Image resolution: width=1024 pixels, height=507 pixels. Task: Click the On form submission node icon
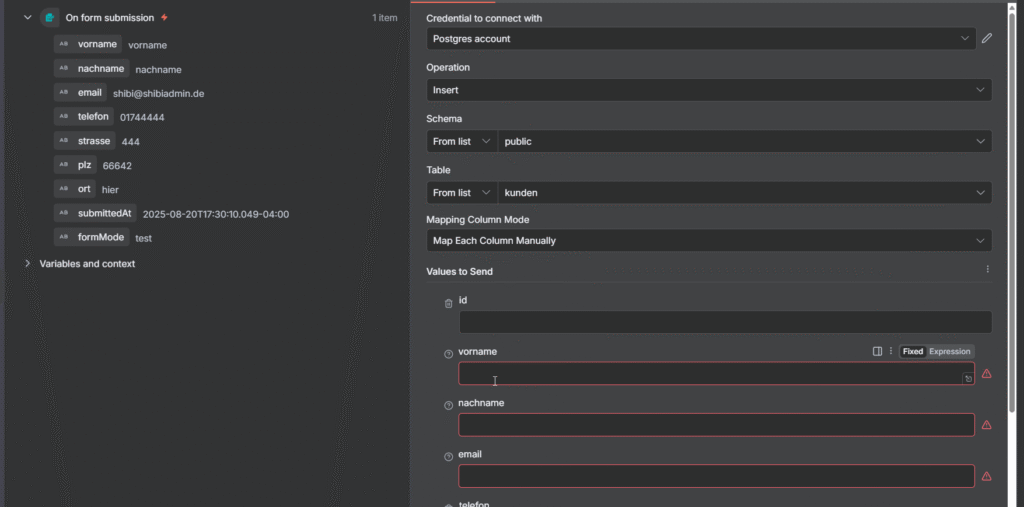point(50,18)
